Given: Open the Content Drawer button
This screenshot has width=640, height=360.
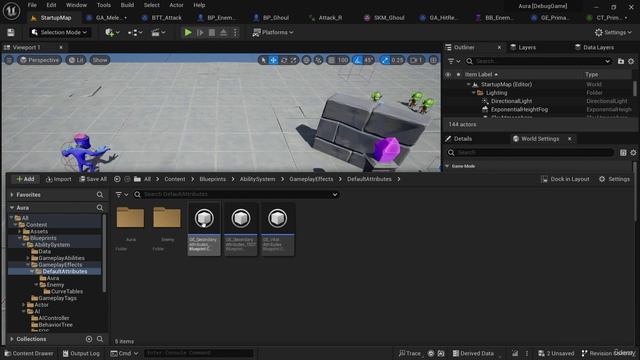Looking at the screenshot, I should (x=29, y=353).
